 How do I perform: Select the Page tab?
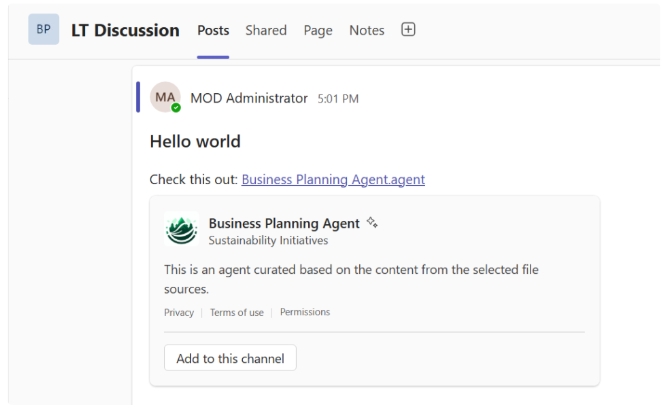tap(318, 31)
